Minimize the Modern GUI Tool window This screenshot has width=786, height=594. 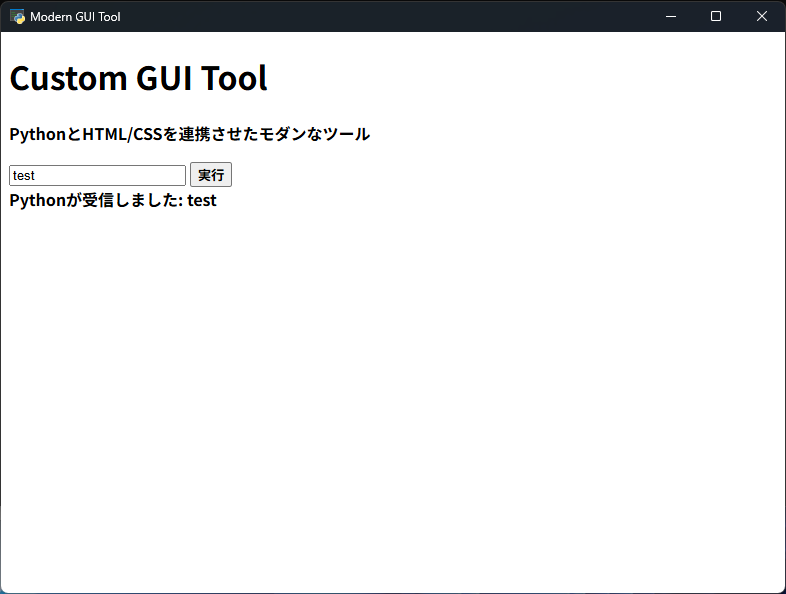(x=670, y=16)
